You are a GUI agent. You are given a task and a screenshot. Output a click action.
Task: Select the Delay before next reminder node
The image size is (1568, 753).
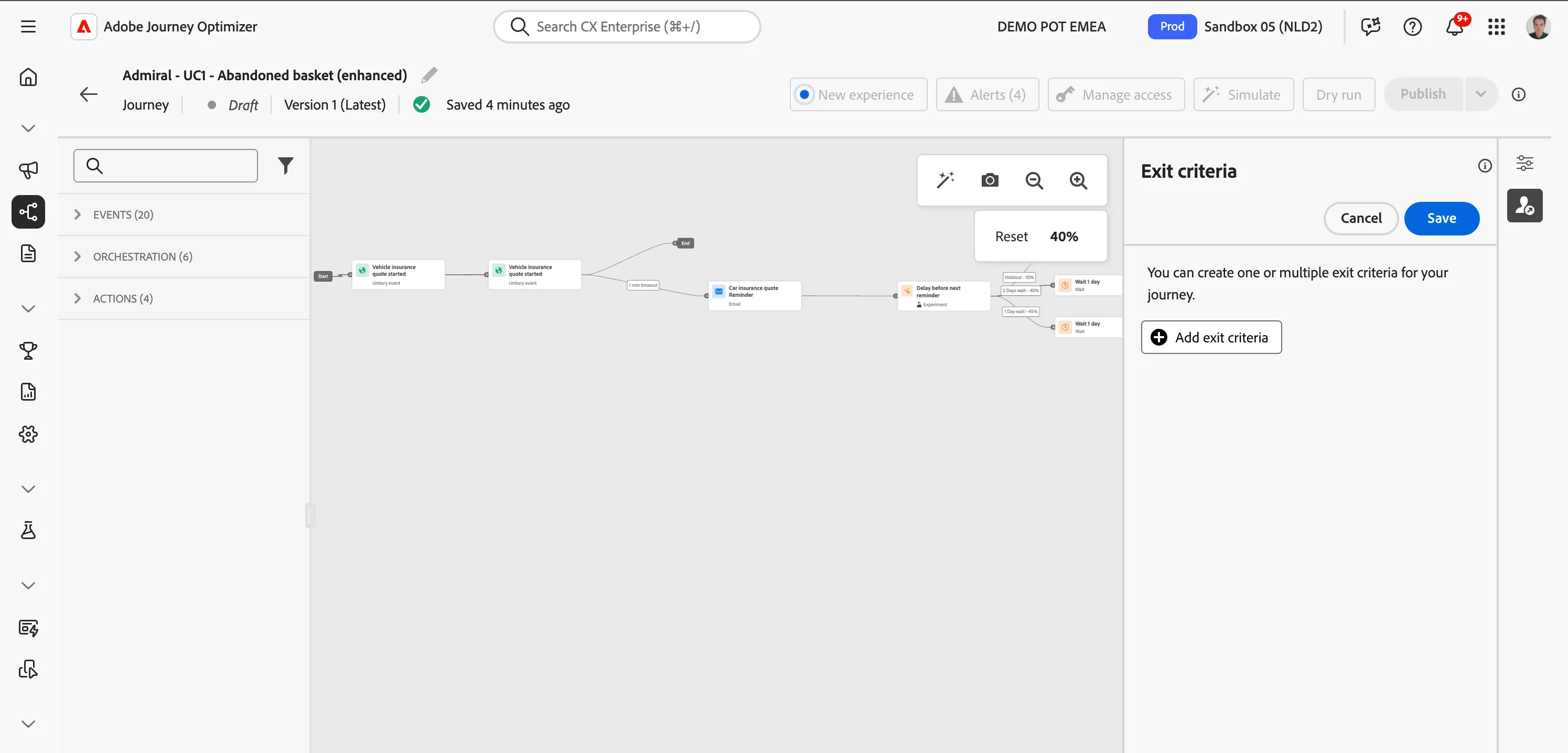click(943, 296)
